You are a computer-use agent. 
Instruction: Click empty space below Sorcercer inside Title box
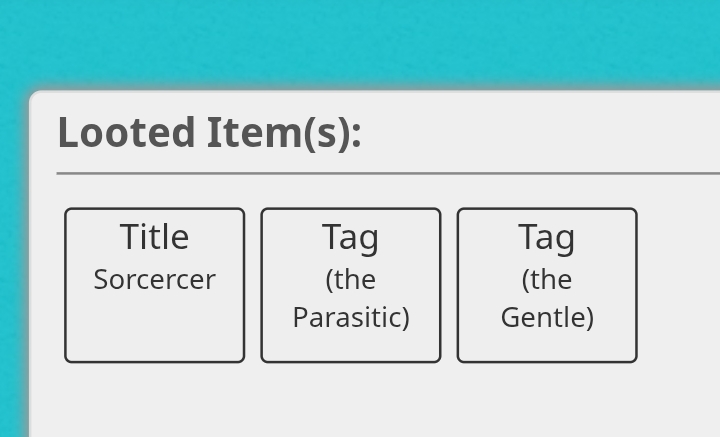point(155,328)
